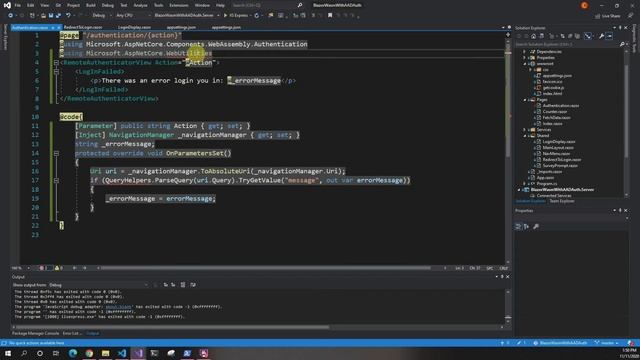Collapse the if block at line 17
This screenshot has width=640, height=360.
(x=56, y=180)
